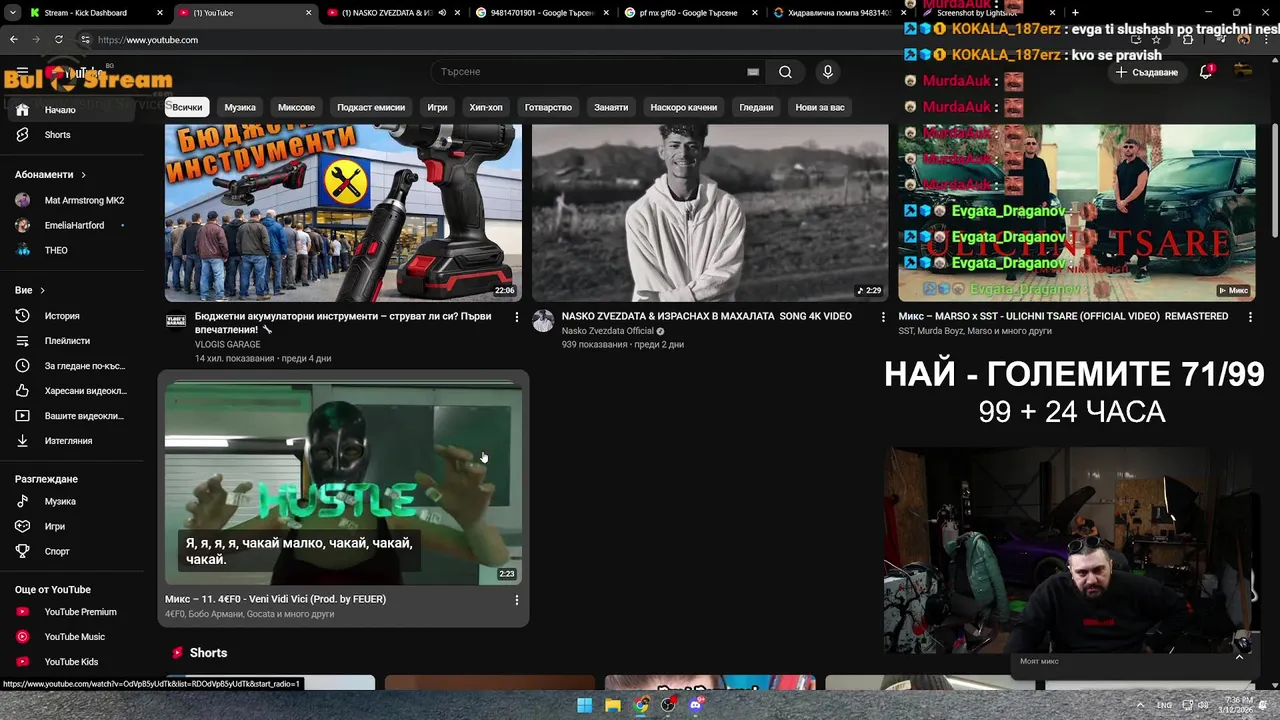Open options menu for VLOGIS GARAGE video
The image size is (1280, 720).
tap(516, 317)
